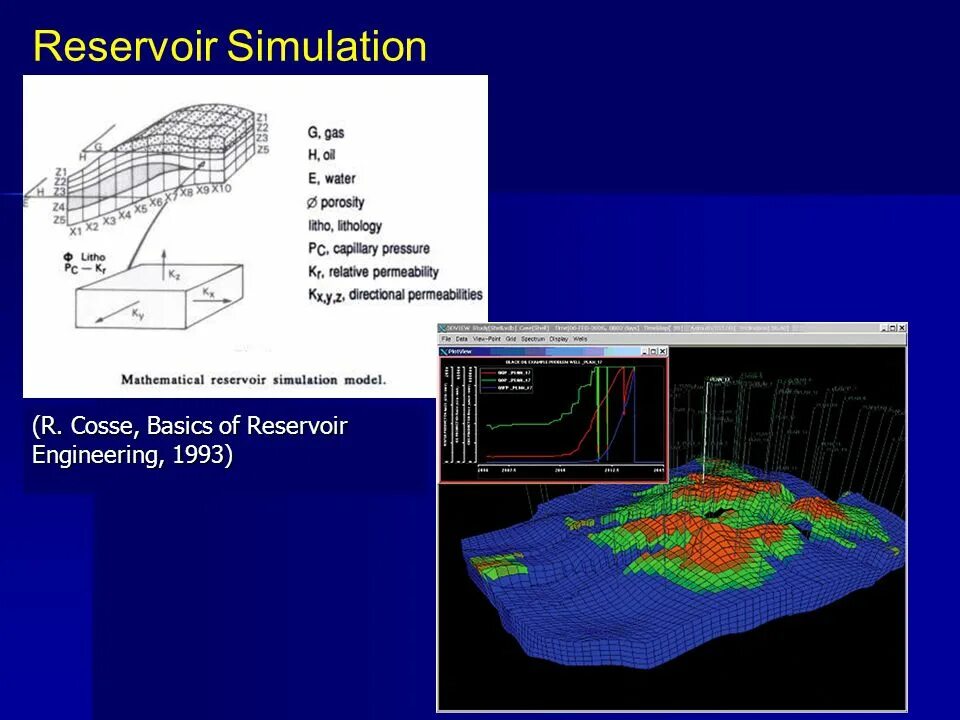Click the 'E, water' legend line
960x720 pixels.
click(x=331, y=179)
